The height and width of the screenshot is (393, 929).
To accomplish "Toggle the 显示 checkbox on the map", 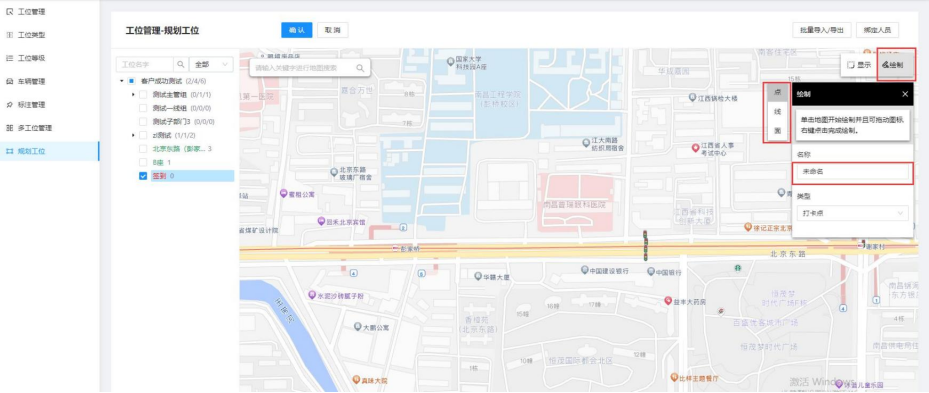I will [851, 65].
